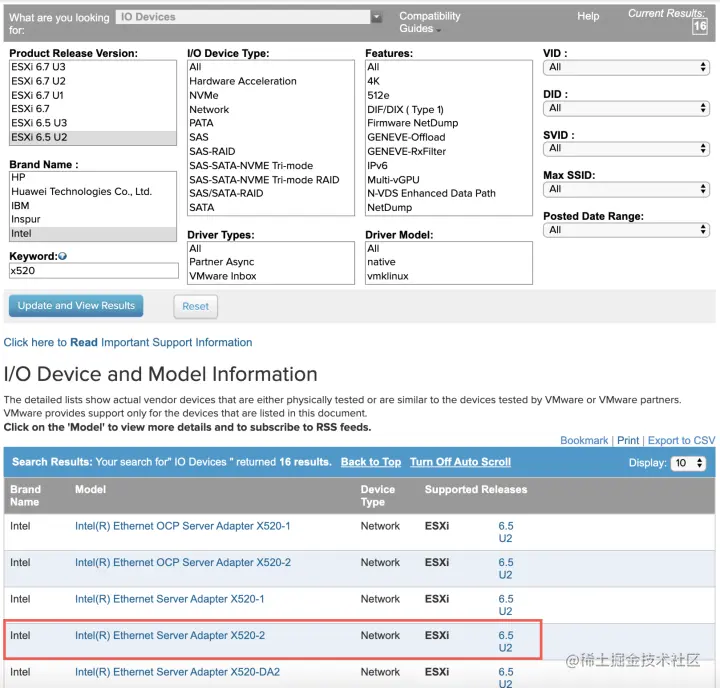
Task: Open Read Important Support Information link
Action: [128, 343]
